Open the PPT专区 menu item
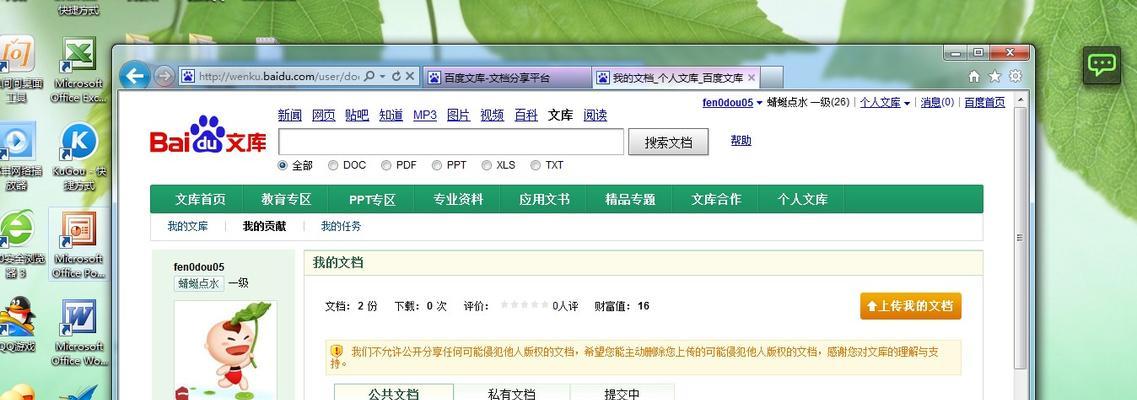This screenshot has width=1137, height=400. point(372,199)
